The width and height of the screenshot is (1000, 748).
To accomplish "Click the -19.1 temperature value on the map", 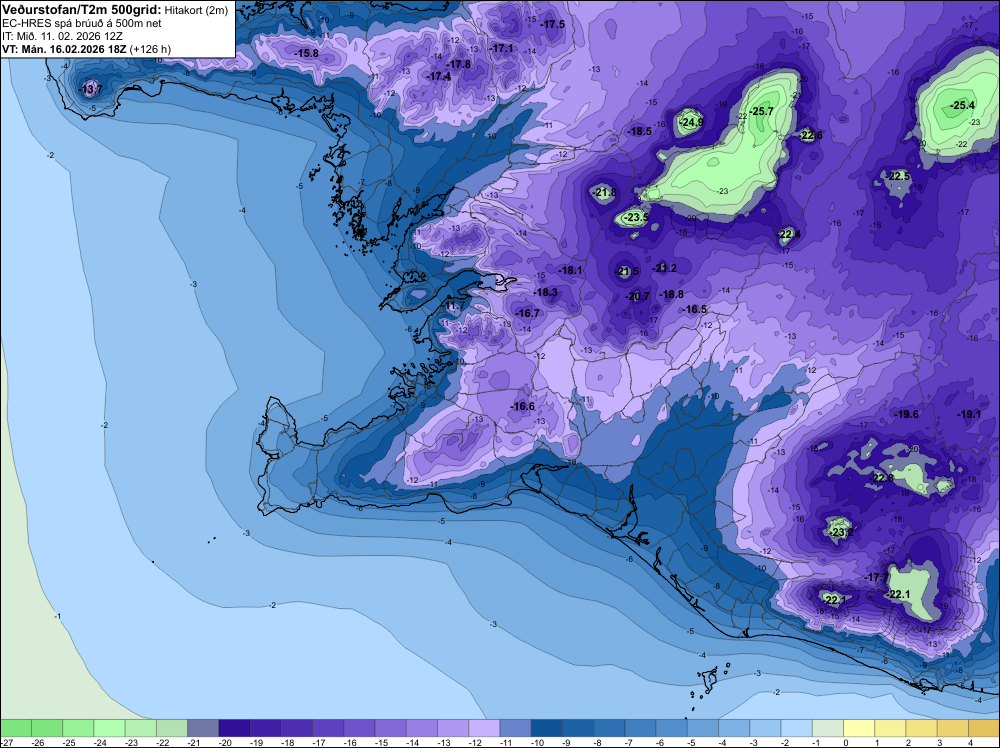I will pos(969,414).
